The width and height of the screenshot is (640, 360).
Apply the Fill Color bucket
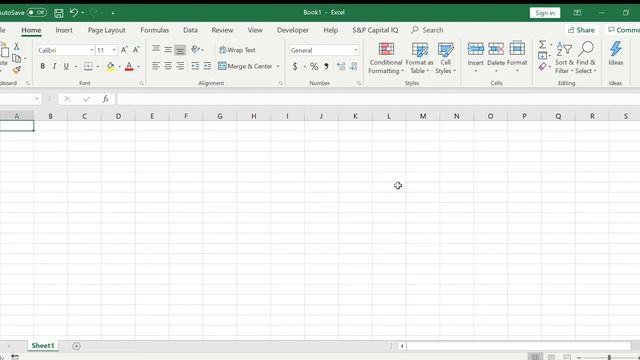click(x=110, y=67)
